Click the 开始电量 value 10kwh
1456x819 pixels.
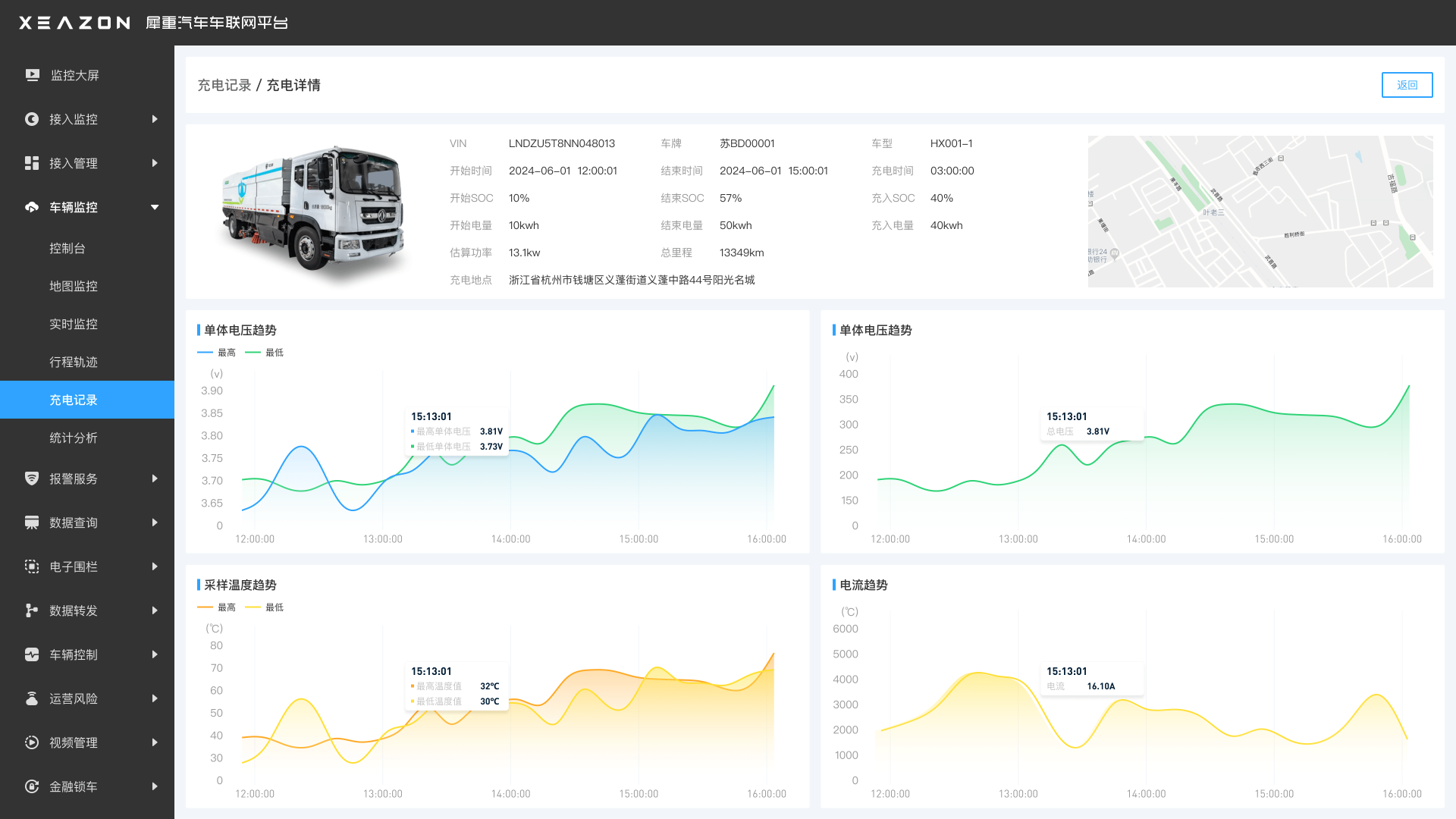click(524, 225)
